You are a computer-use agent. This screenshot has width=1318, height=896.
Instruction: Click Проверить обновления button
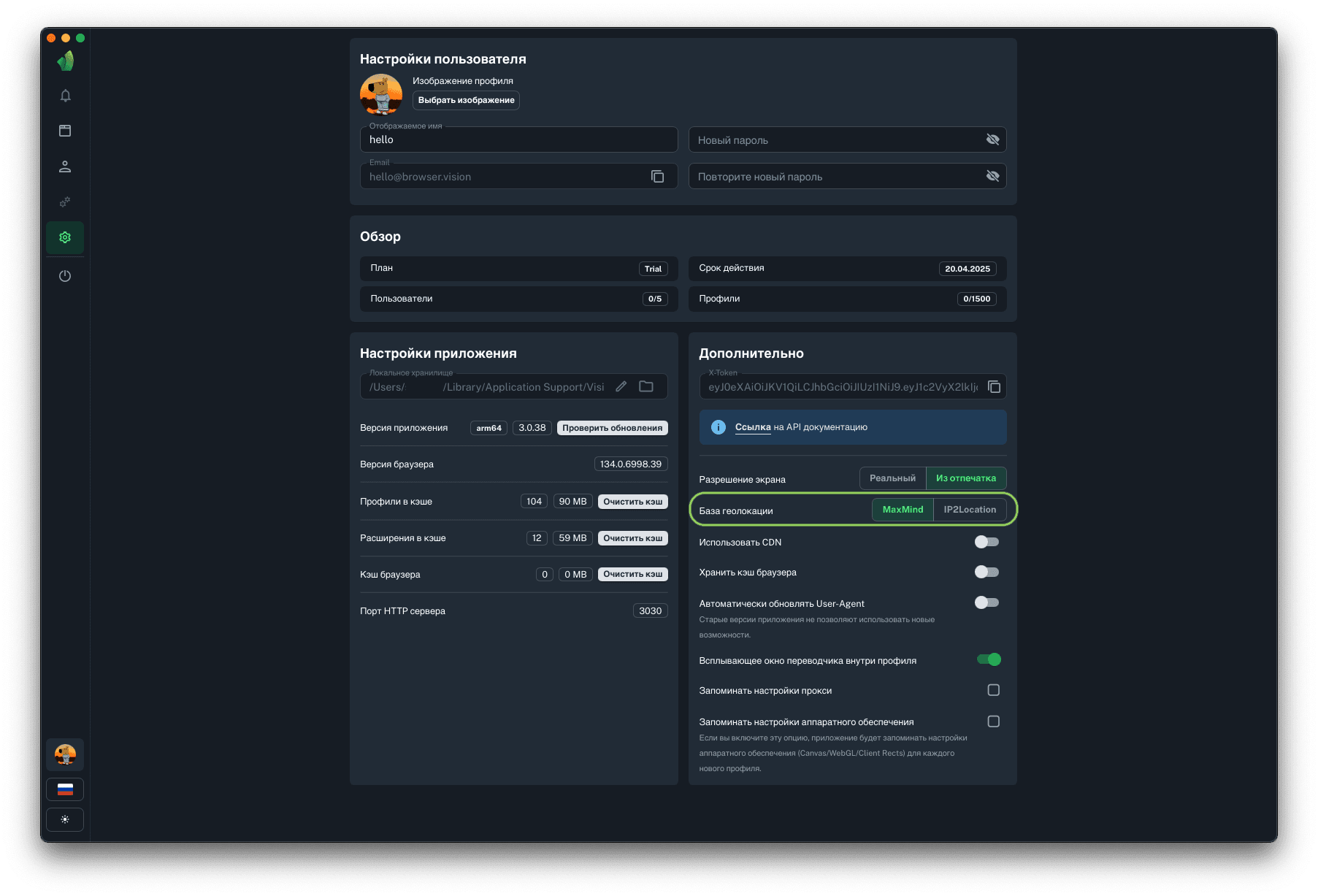(612, 428)
